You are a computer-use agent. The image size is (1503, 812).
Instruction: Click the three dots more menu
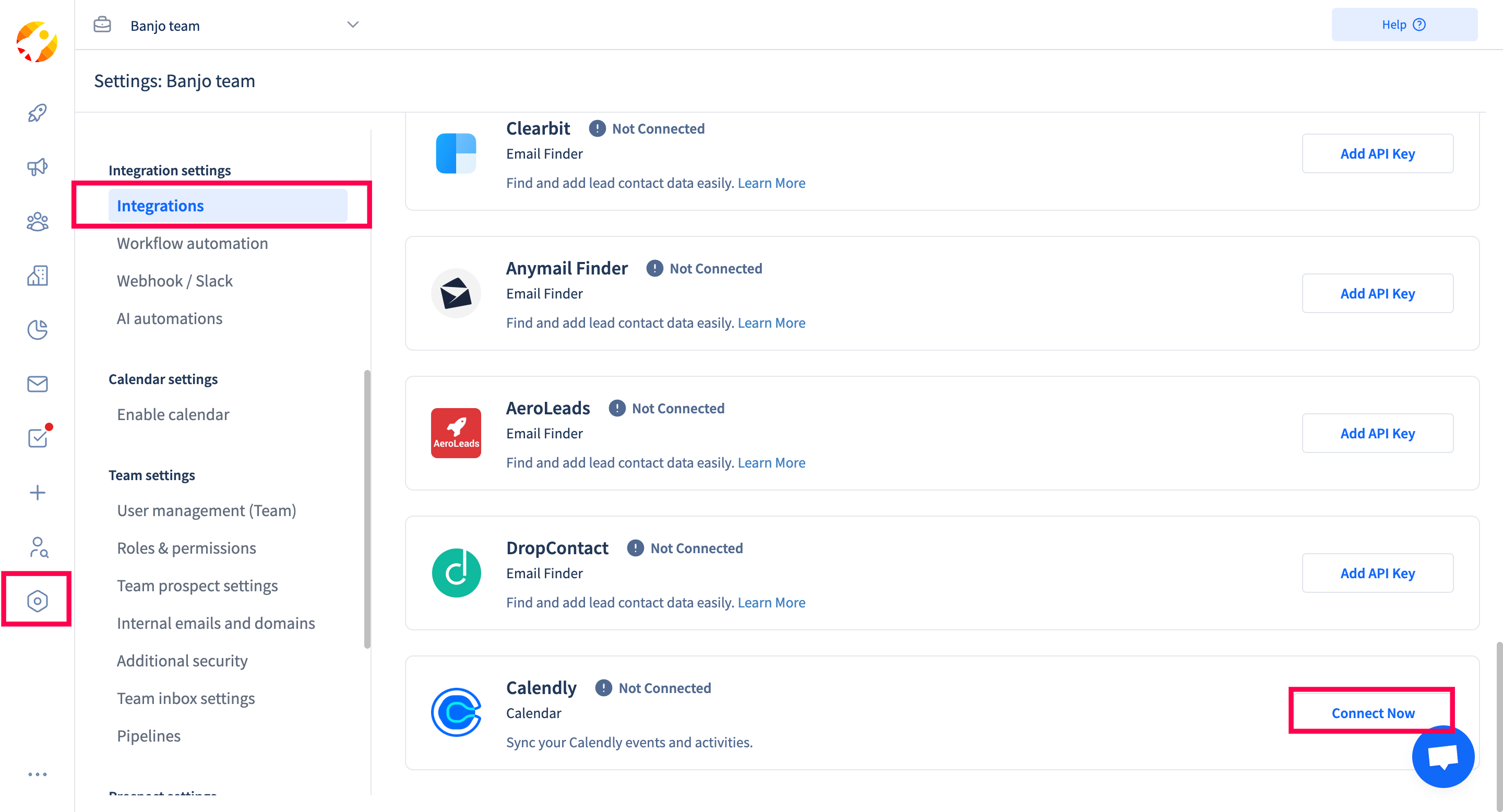click(x=38, y=774)
